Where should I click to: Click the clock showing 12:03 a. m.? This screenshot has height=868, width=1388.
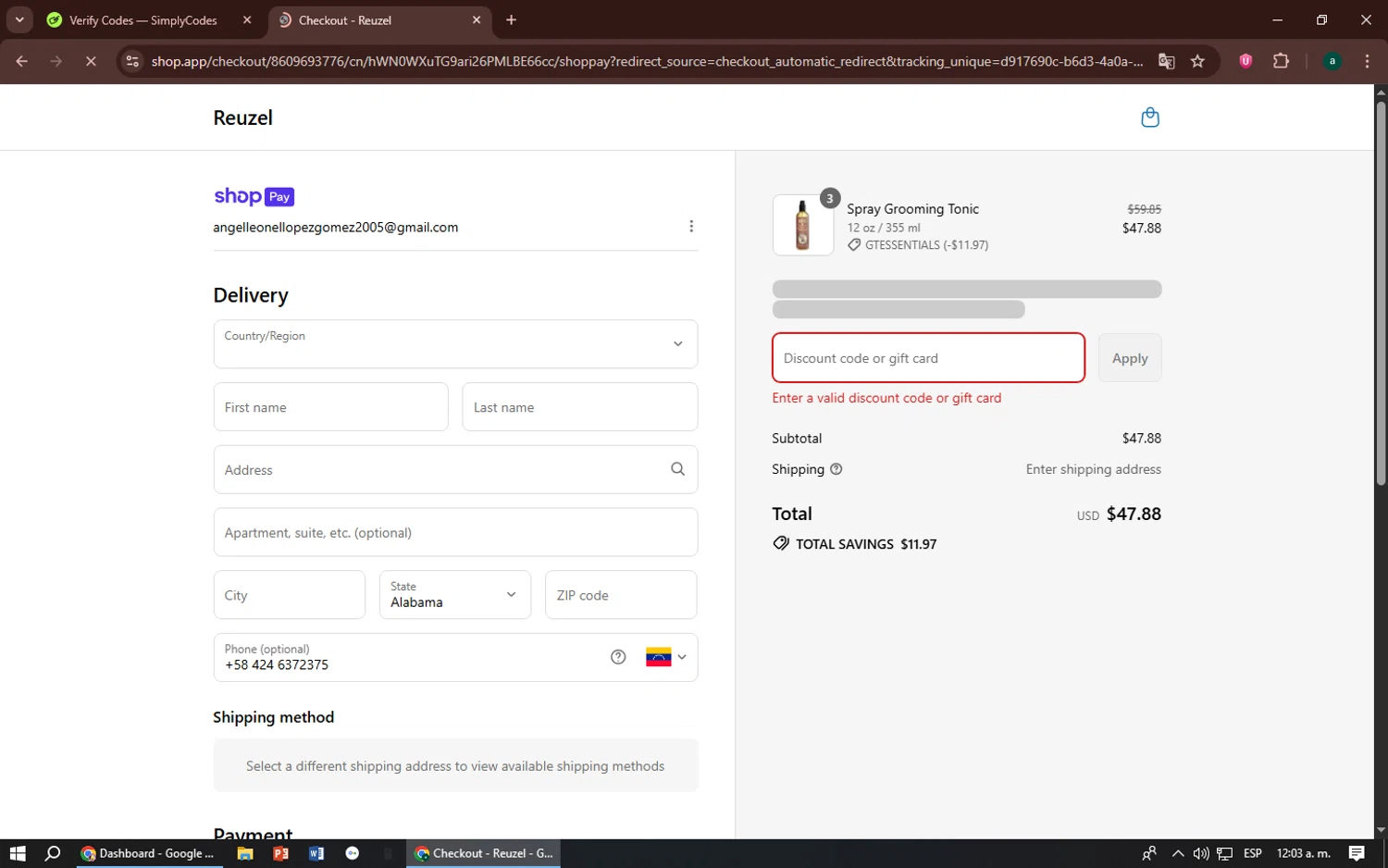1303,853
